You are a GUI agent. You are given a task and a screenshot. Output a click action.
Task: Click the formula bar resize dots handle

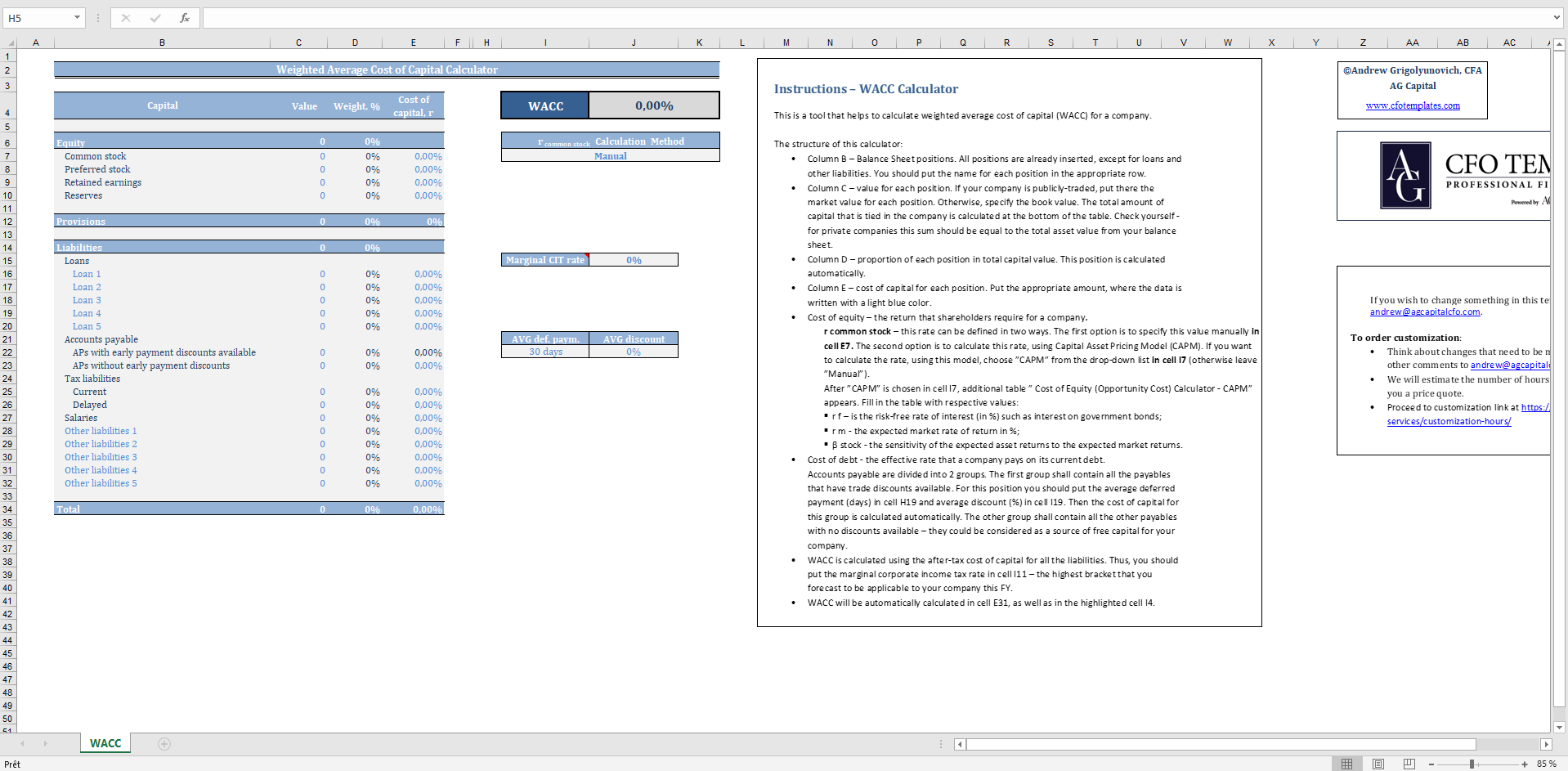(97, 18)
